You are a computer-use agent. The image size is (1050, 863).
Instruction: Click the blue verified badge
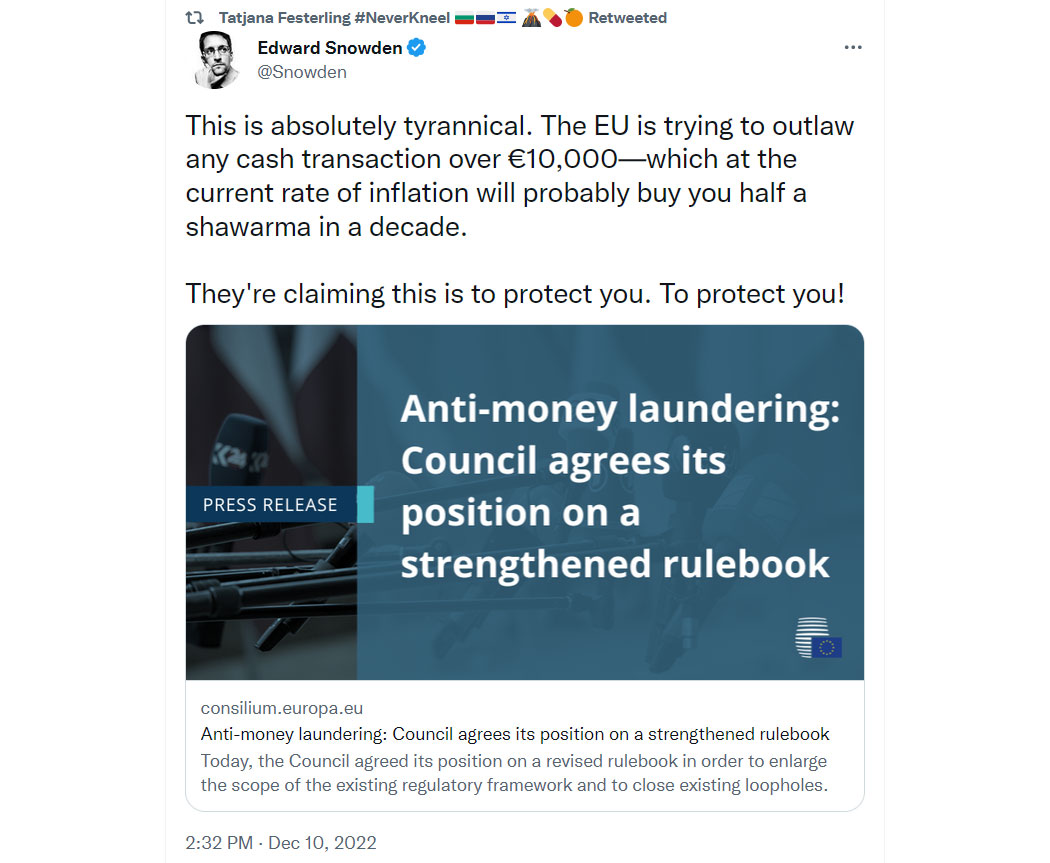click(x=417, y=48)
